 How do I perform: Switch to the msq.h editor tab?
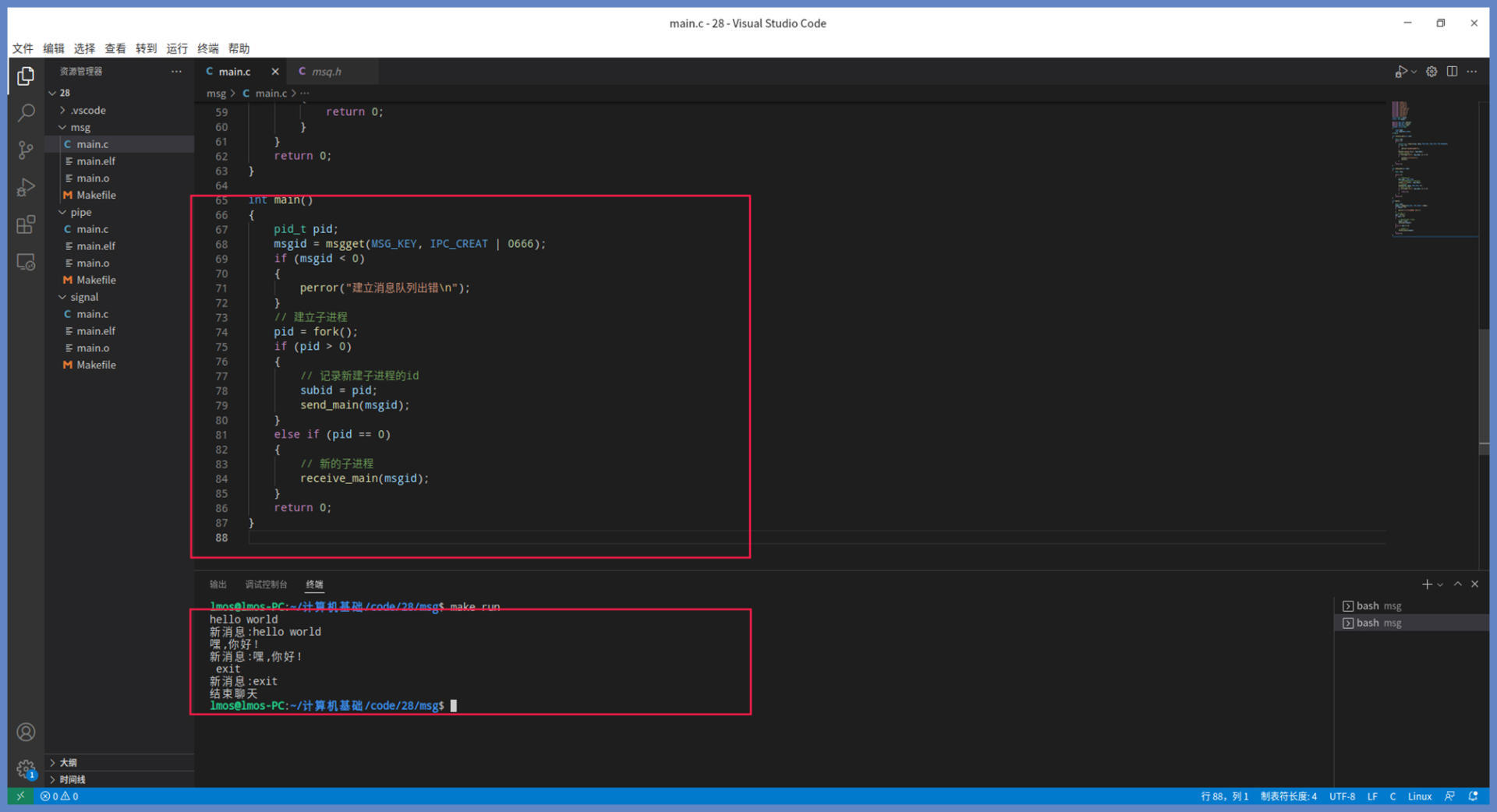[326, 72]
